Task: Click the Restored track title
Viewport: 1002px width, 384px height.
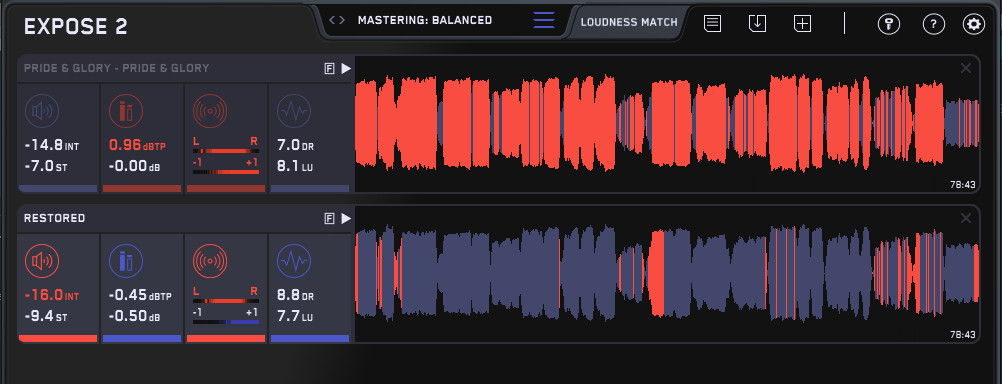Action: [54, 219]
